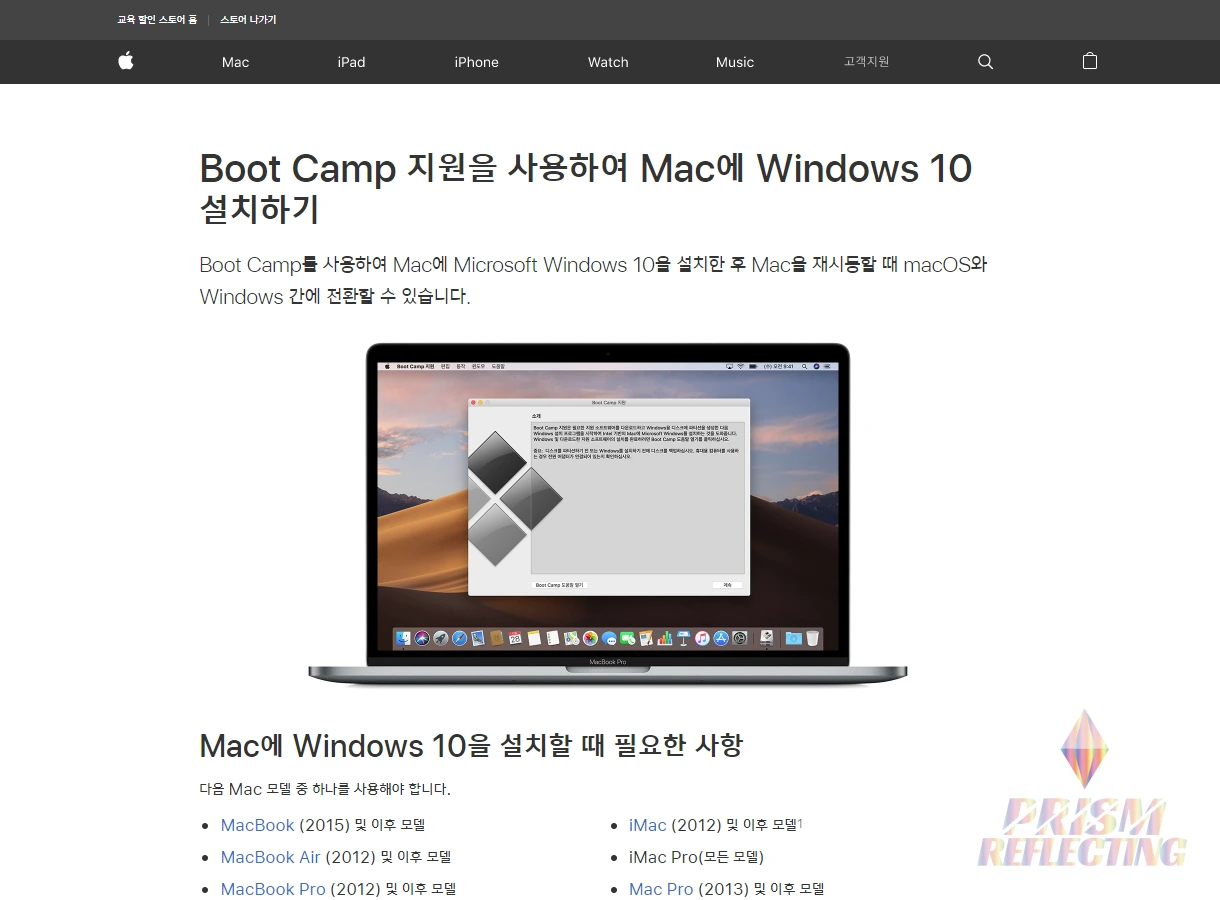Image resolution: width=1220 pixels, height=900 pixels.
Task: Click the iMac Pro(모든 모델) list item
Action: [696, 857]
